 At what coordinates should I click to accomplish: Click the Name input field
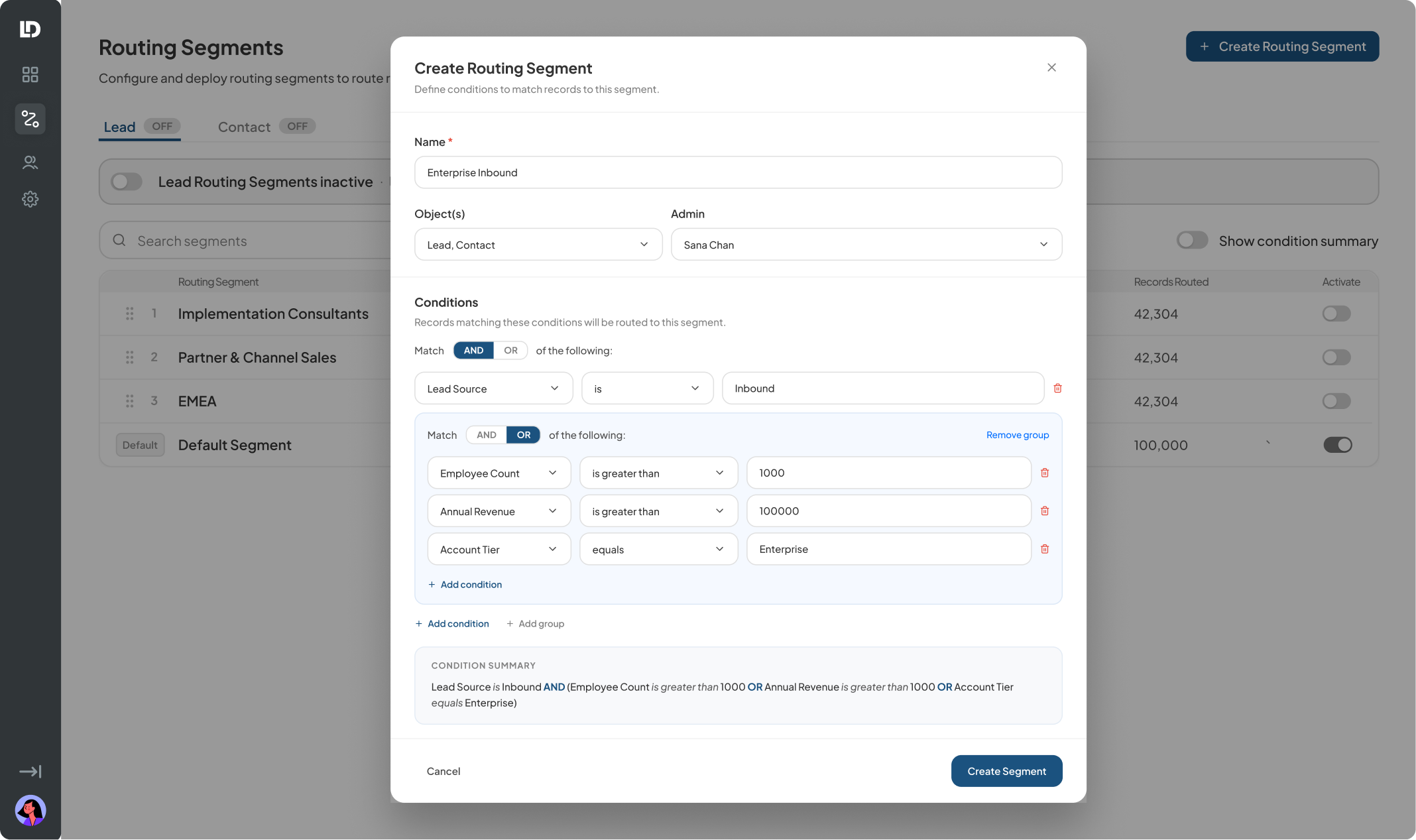(x=738, y=172)
